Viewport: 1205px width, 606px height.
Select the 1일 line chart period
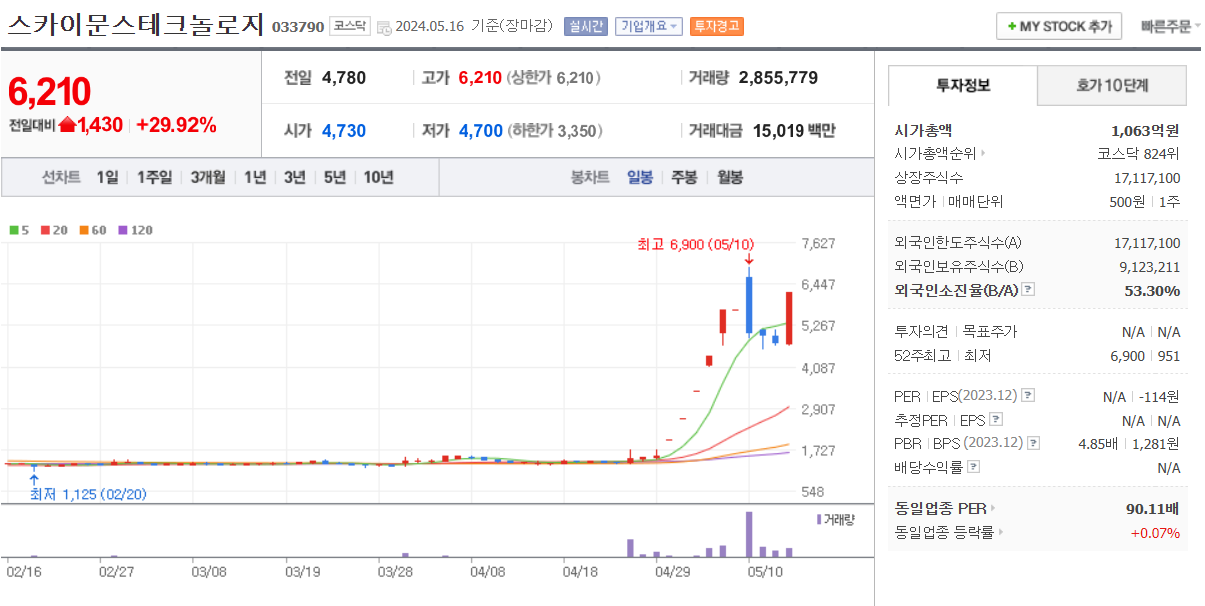coord(107,177)
